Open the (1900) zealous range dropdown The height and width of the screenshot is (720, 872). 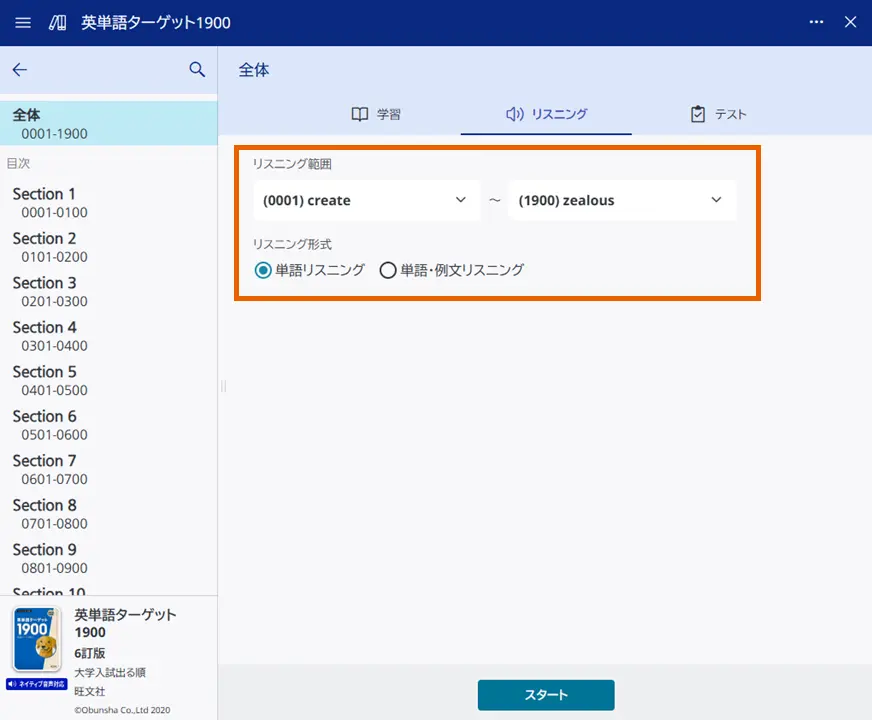(622, 200)
